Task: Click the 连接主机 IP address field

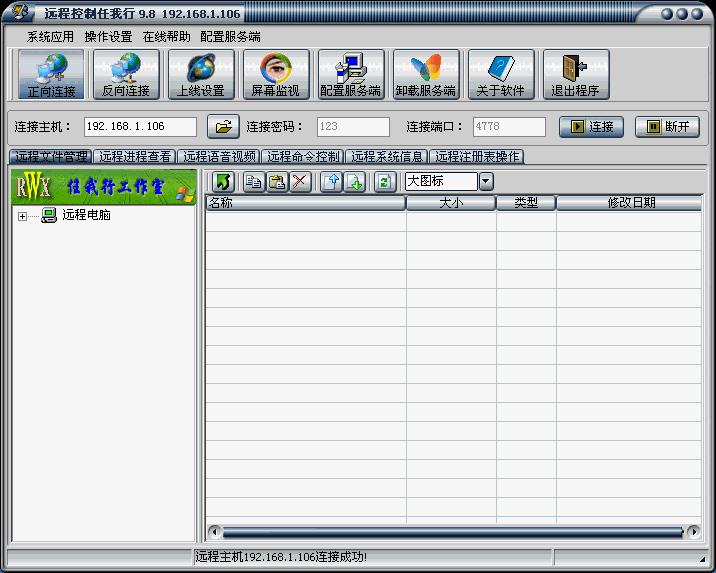Action: click(x=140, y=127)
